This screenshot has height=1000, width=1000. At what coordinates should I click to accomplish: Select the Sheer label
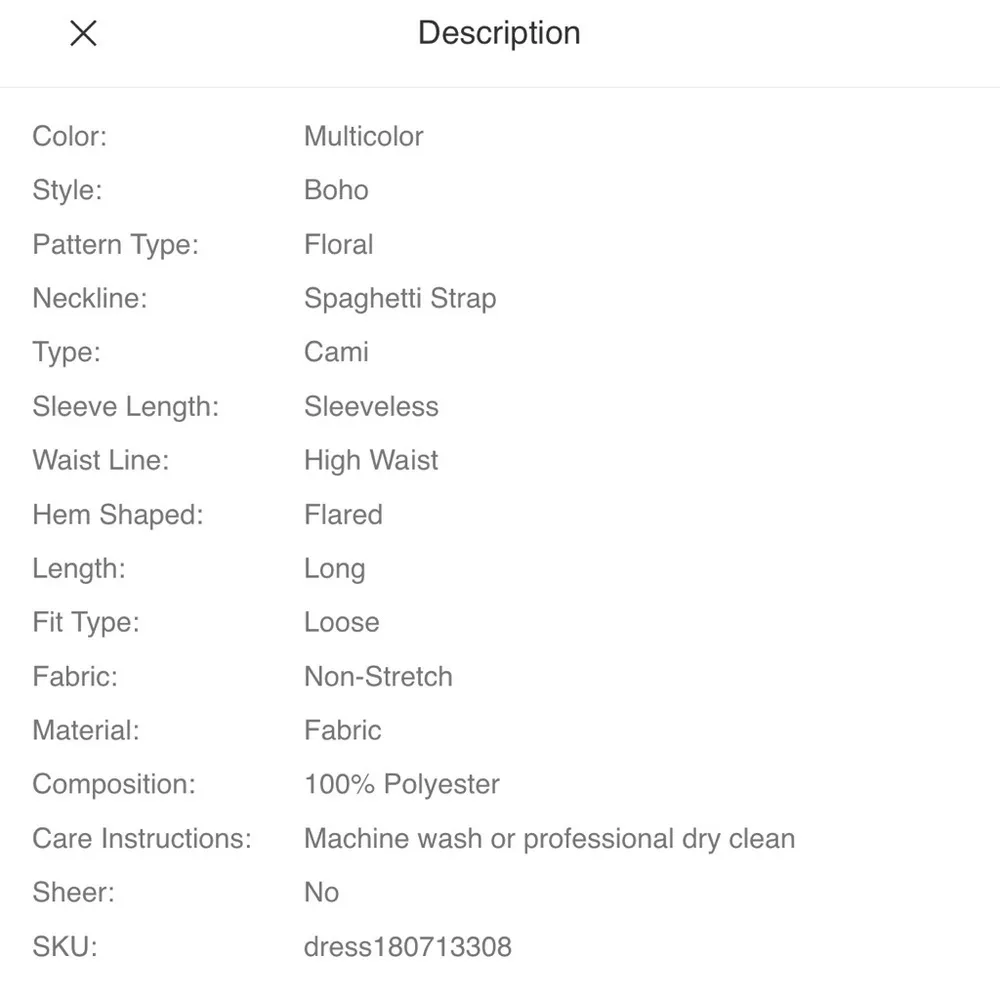[x=73, y=892]
